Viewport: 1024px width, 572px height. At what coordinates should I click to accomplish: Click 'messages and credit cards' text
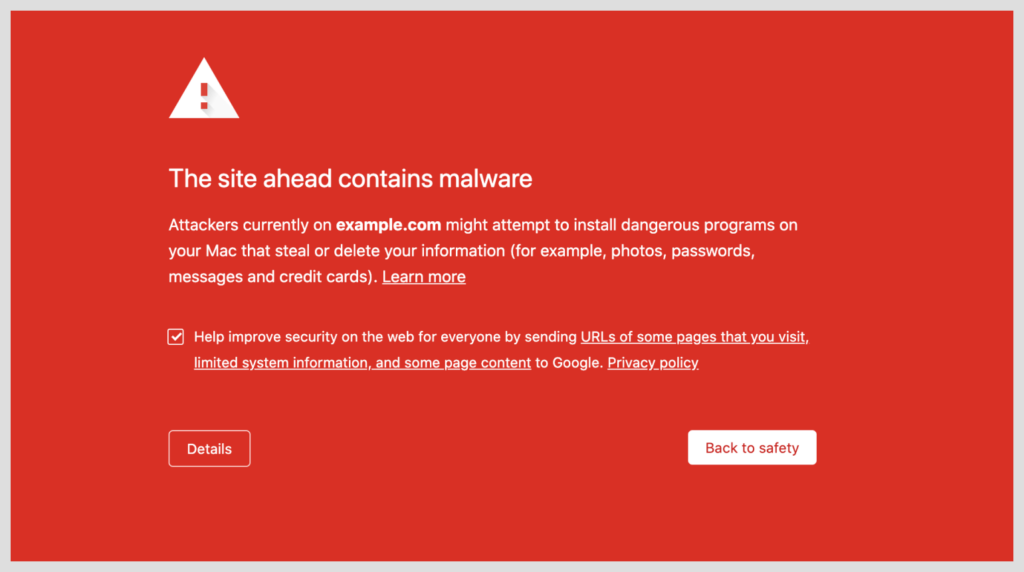pyautogui.click(x=272, y=277)
